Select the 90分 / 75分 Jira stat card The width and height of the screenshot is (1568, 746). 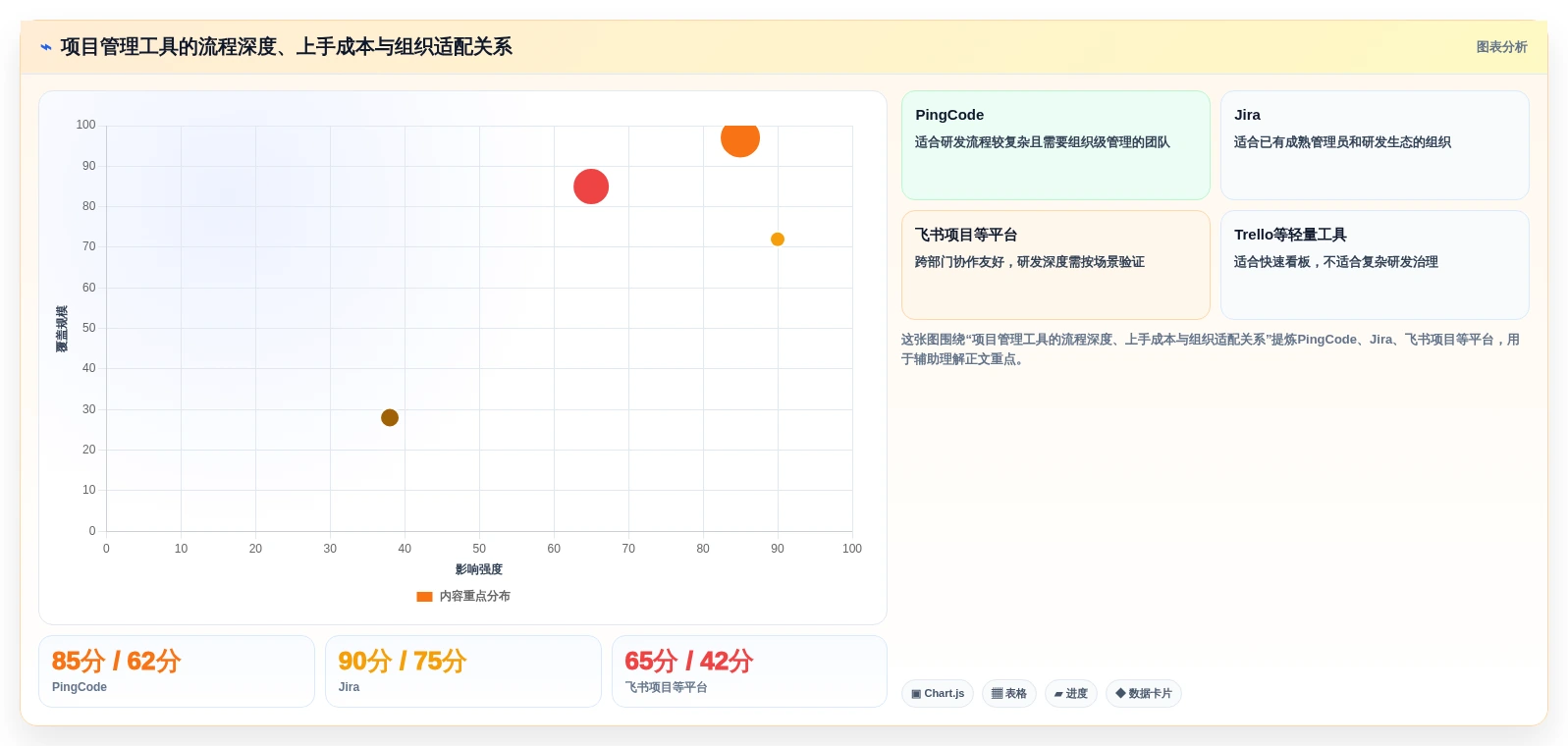pyautogui.click(x=463, y=671)
